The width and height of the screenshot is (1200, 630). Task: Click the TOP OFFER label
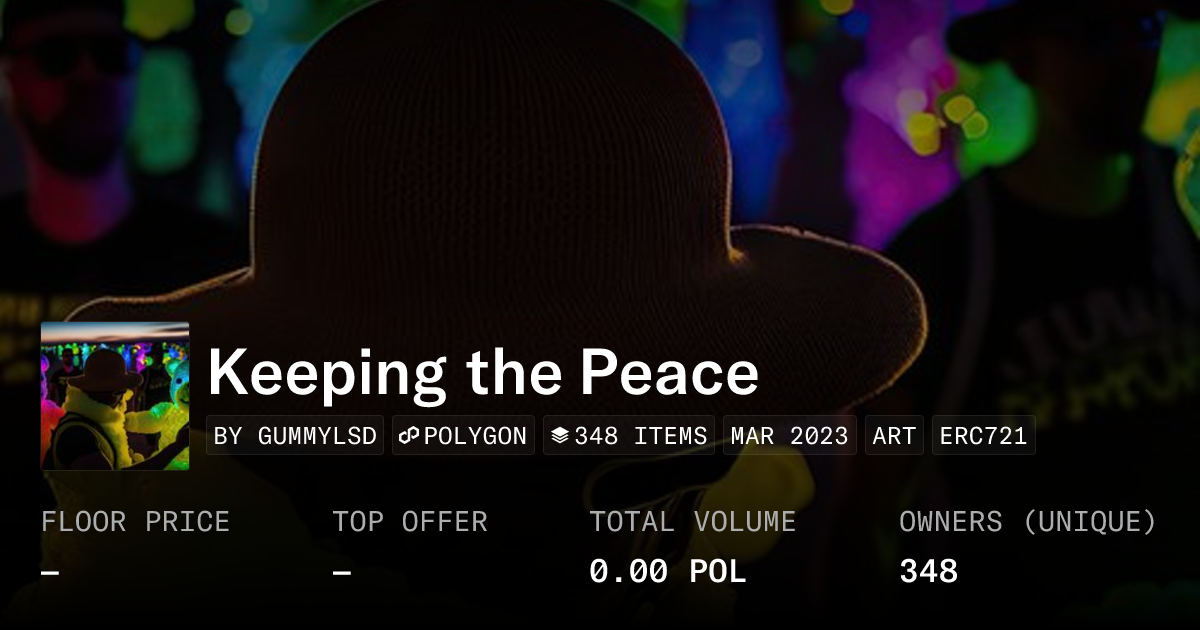410,522
